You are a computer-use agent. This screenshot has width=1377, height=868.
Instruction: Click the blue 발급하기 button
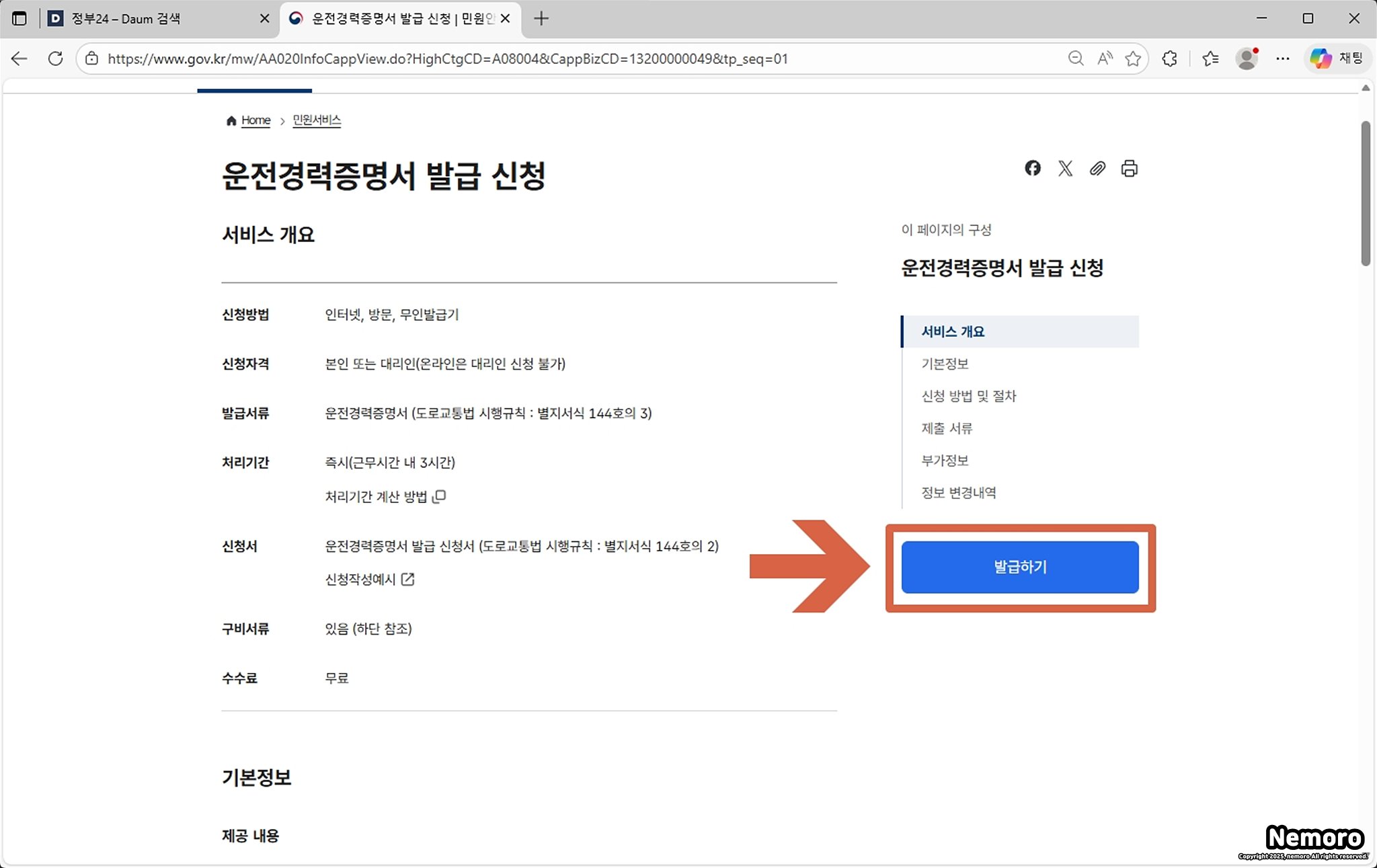click(1020, 567)
